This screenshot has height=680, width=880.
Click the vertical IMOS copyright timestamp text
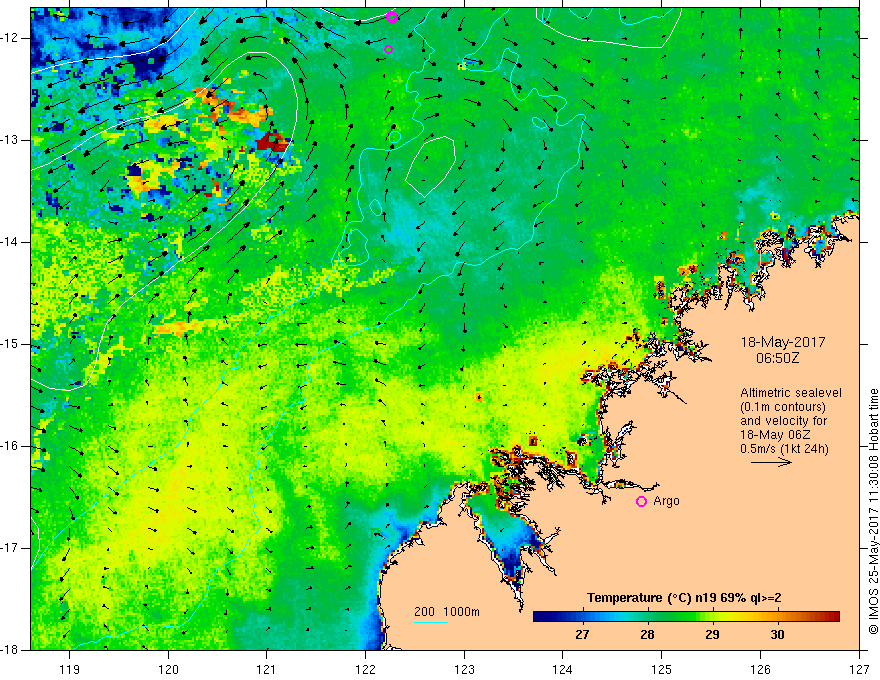(x=873, y=512)
